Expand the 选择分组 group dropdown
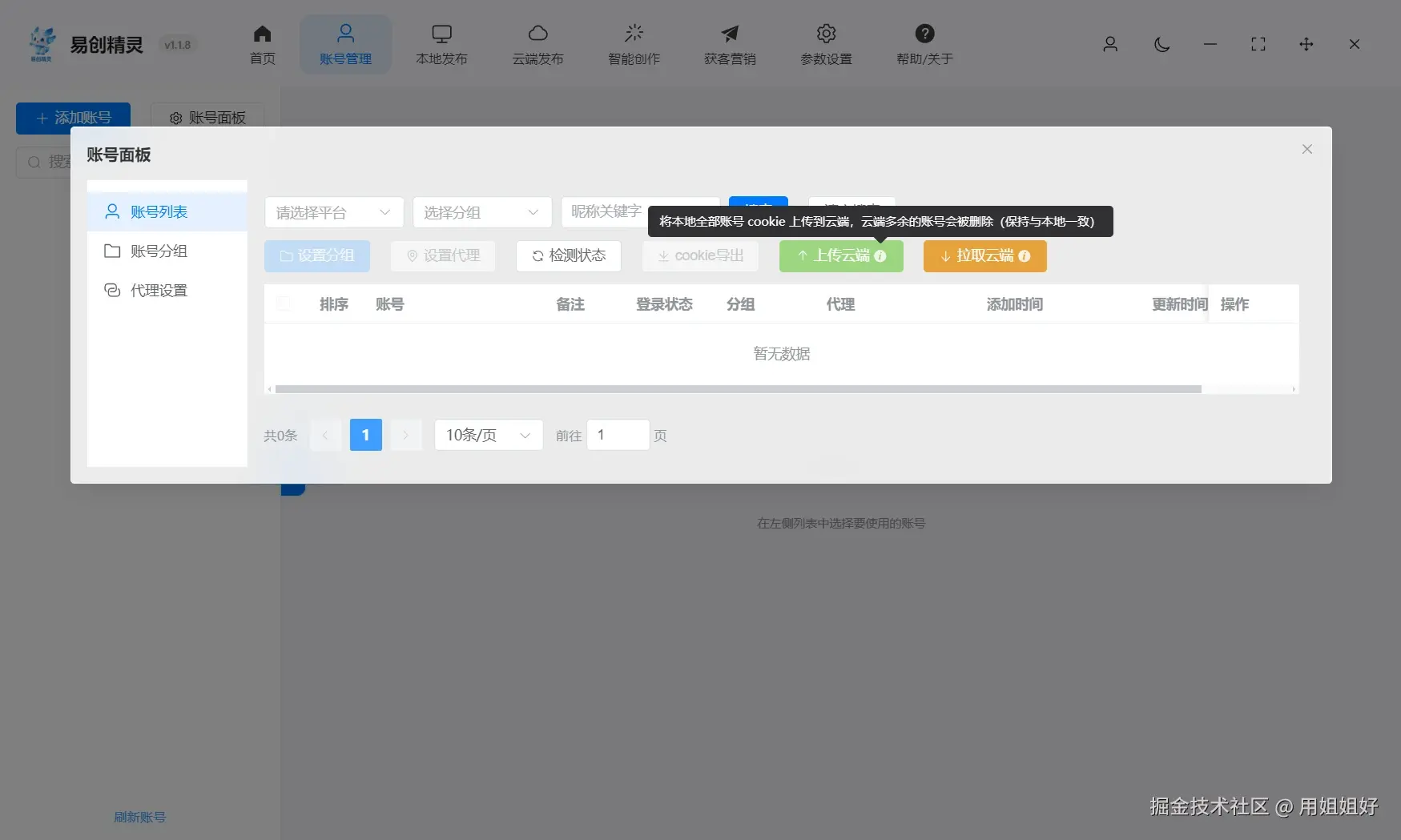The width and height of the screenshot is (1401, 840). [x=481, y=212]
